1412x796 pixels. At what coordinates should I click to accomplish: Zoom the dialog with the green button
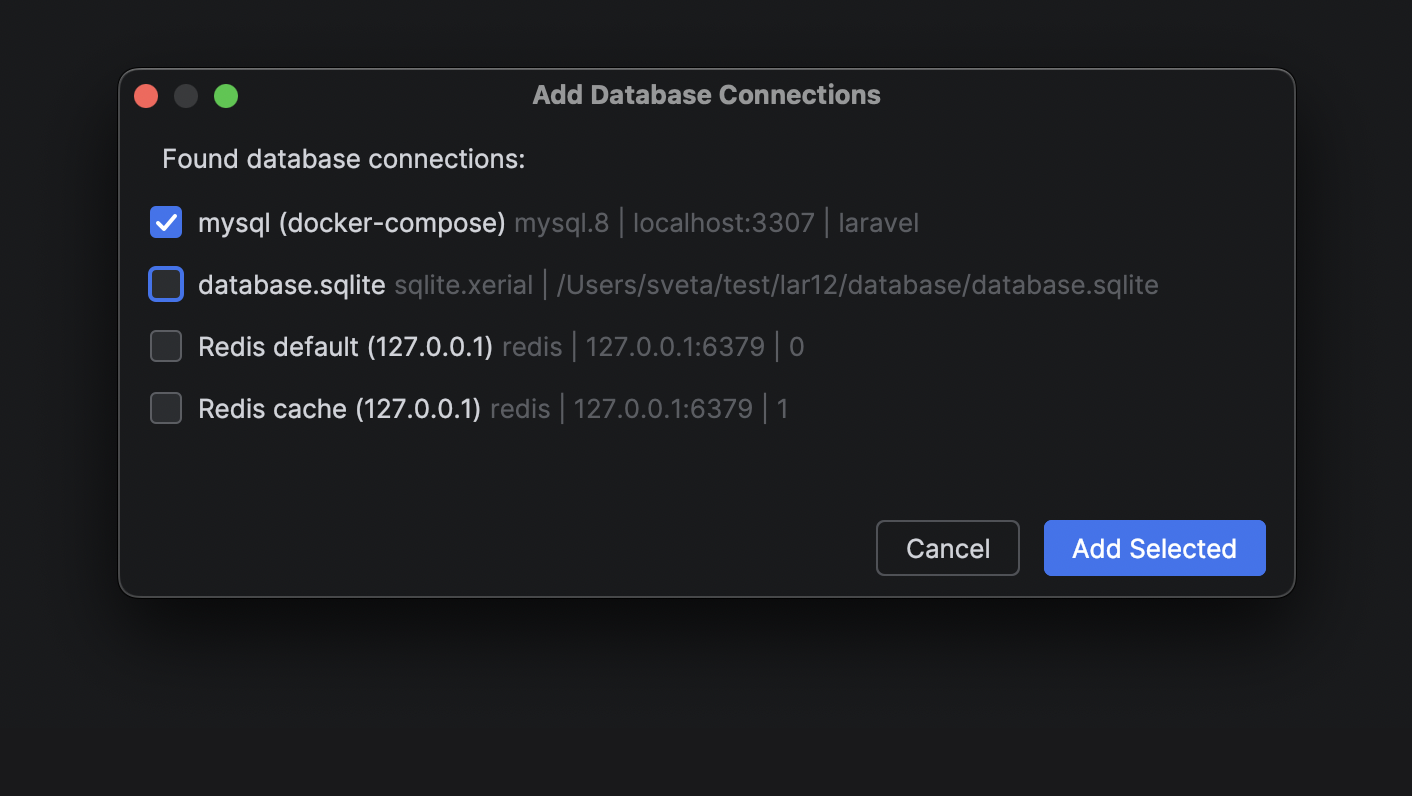pos(226,96)
